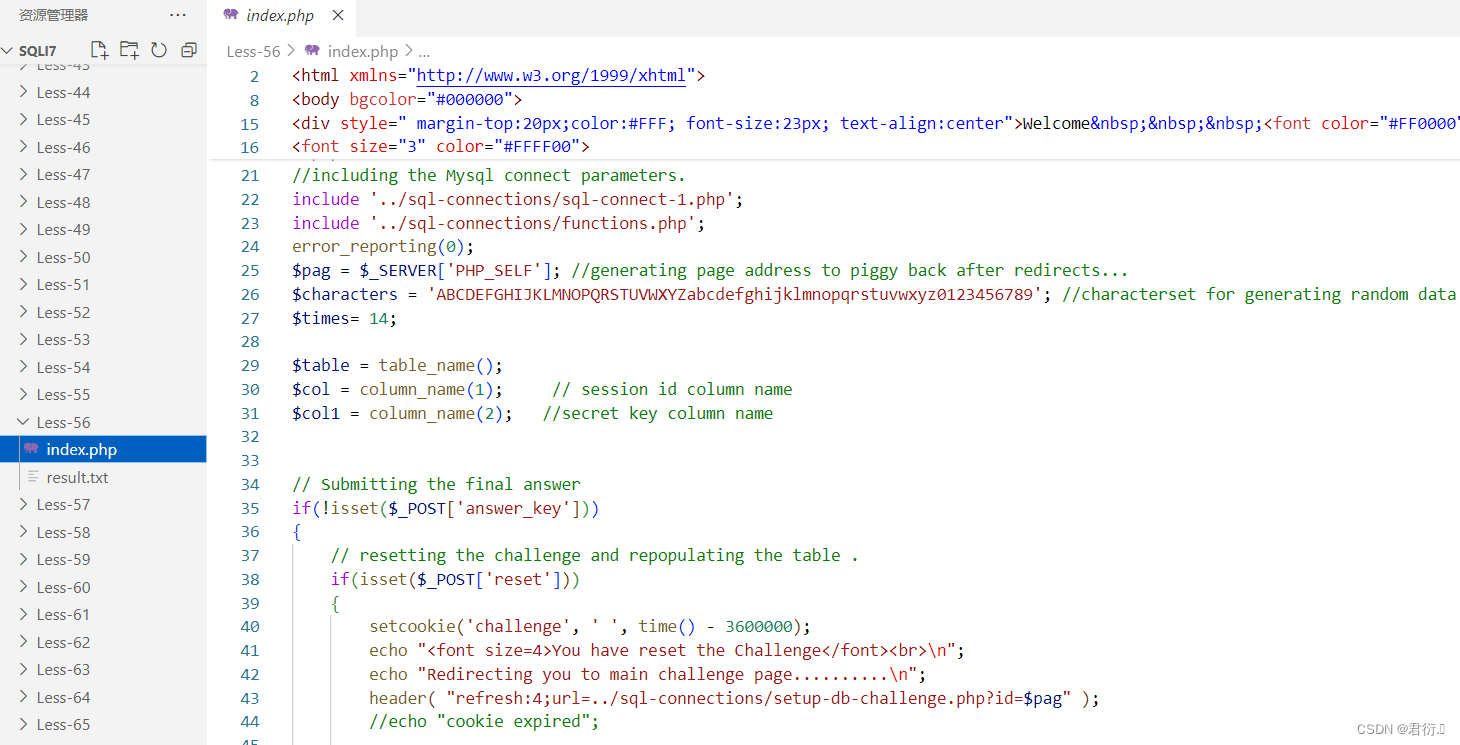
Task: Open the w3.org xhtml link in code
Action: (x=551, y=75)
